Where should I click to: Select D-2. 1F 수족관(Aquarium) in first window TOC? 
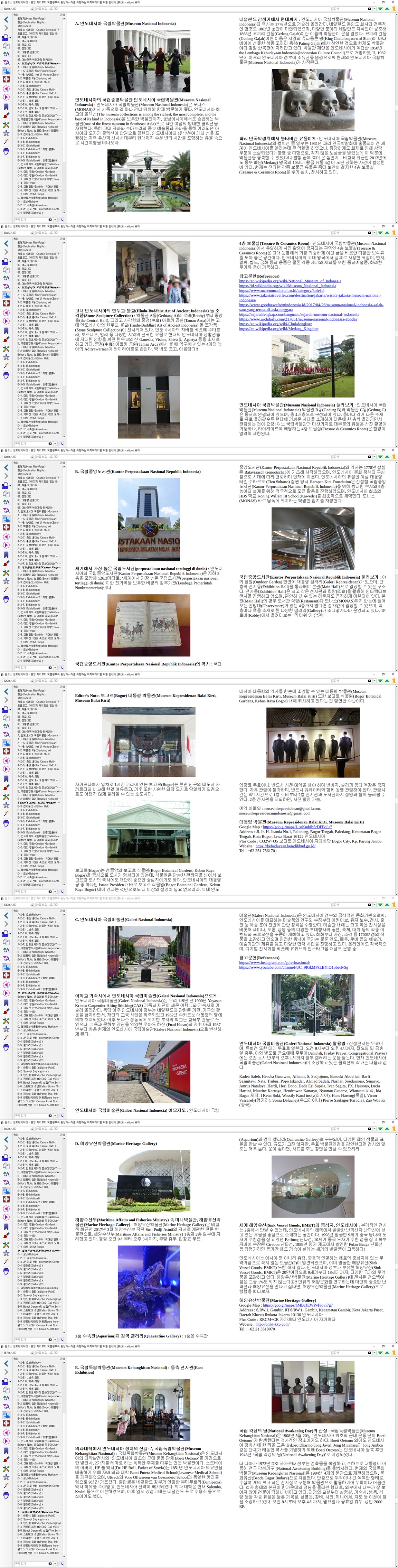pos(32,206)
